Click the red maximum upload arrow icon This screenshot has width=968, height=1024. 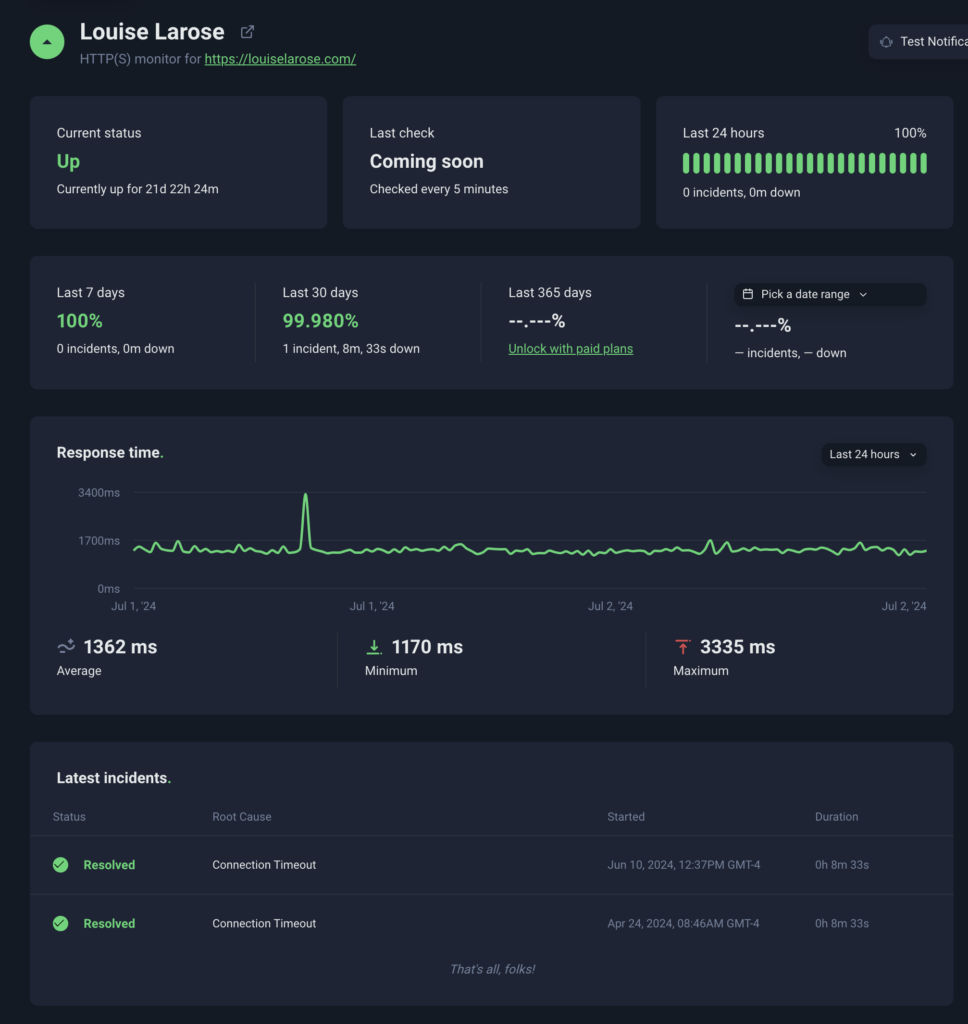point(683,647)
